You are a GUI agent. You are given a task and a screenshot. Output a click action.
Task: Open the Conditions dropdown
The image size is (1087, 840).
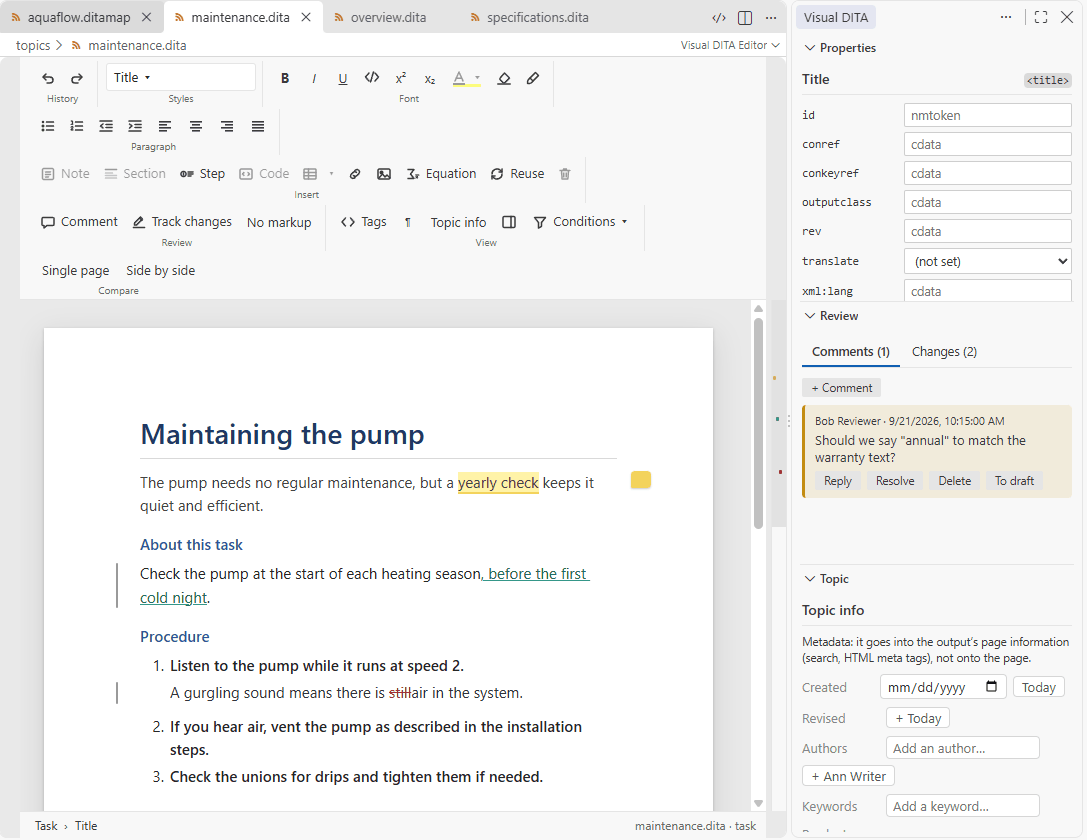[581, 222]
